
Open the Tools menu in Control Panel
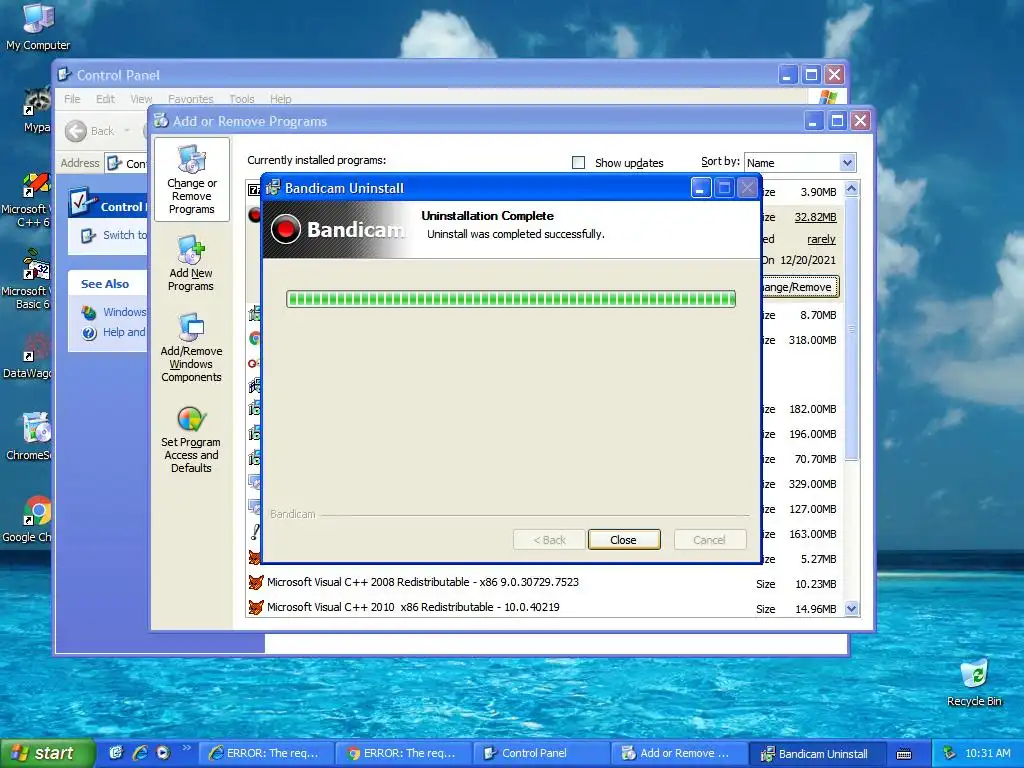click(x=242, y=99)
